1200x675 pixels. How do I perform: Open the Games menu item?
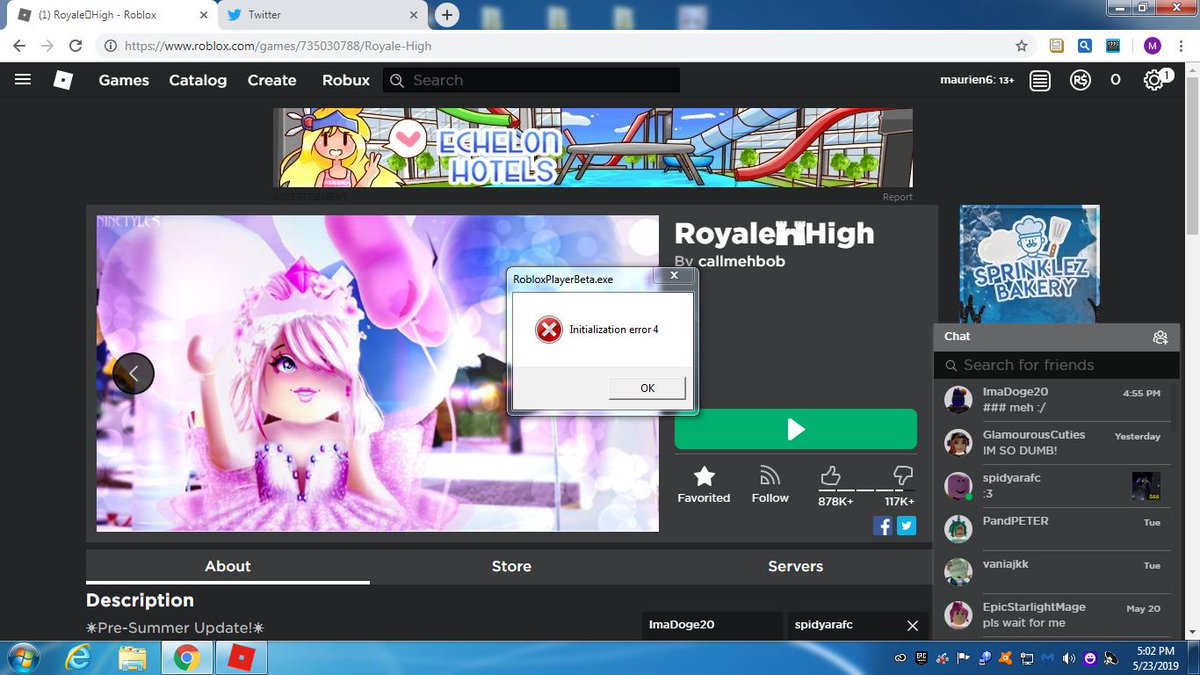pyautogui.click(x=124, y=80)
